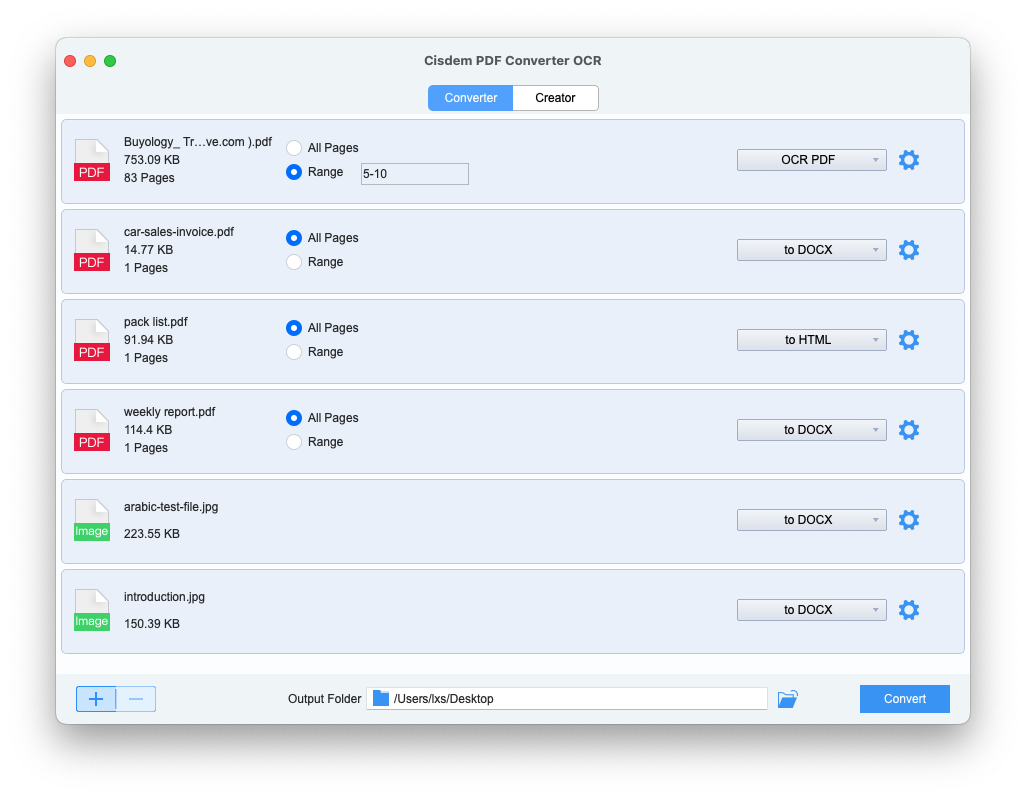
Task: Open the output folder browse icon
Action: tap(788, 699)
